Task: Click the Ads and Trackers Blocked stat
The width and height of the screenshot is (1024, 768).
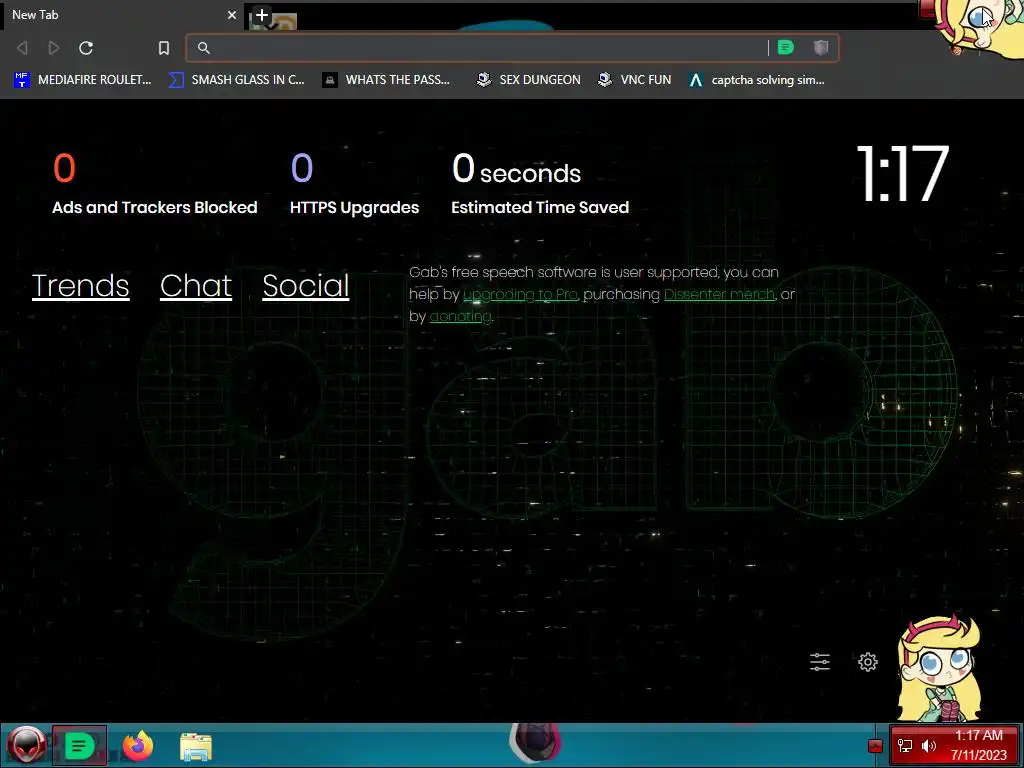Action: tap(155, 184)
